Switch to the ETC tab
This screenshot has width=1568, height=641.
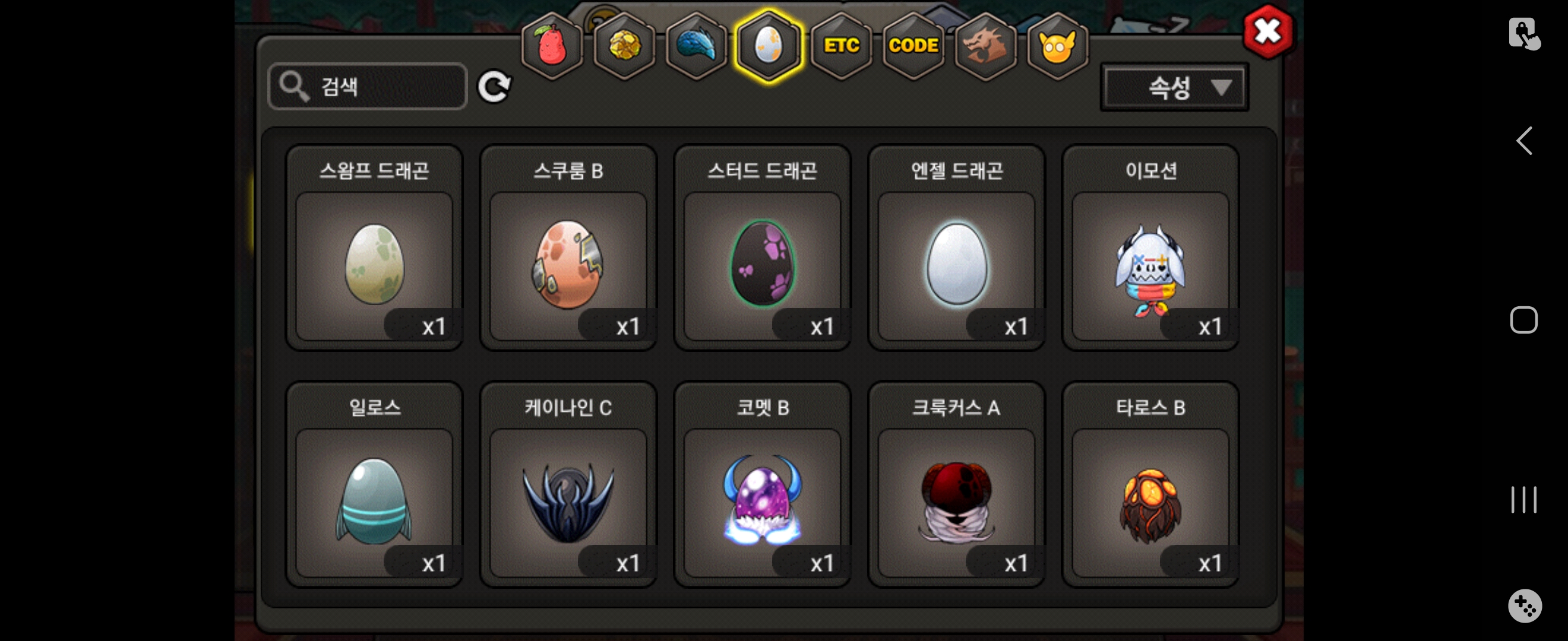(x=840, y=46)
